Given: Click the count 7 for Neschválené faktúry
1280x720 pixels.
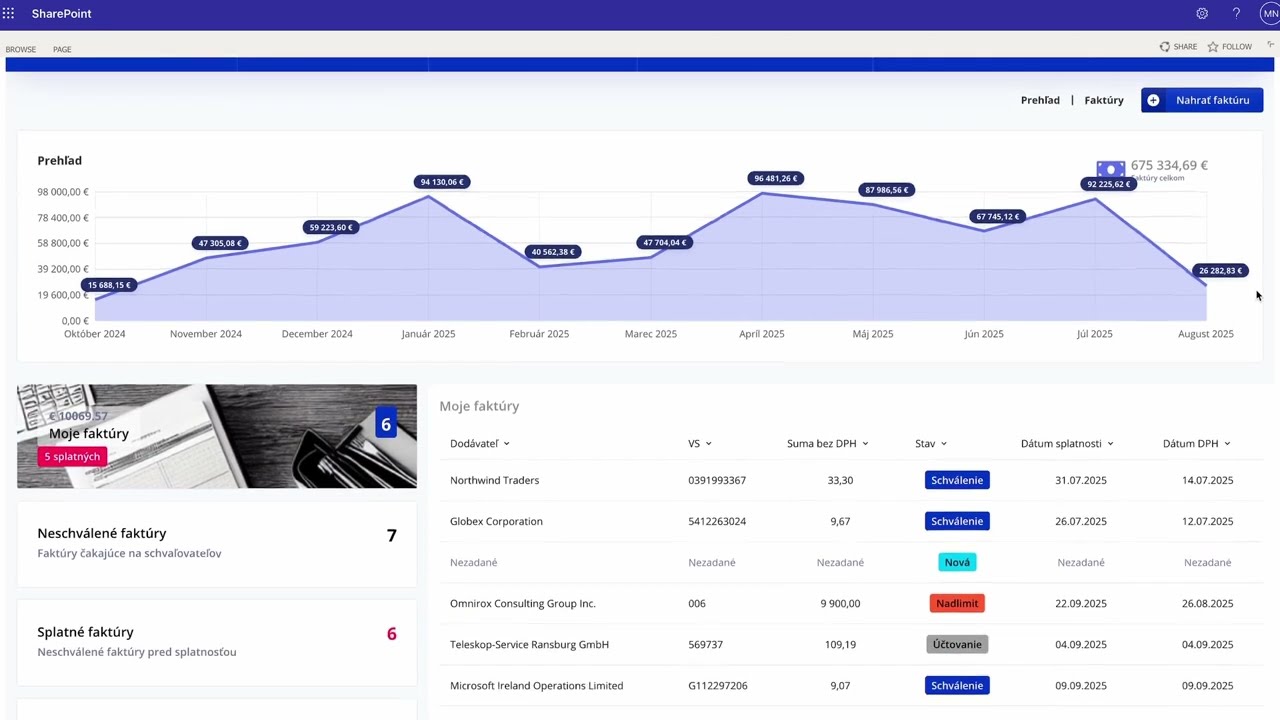Looking at the screenshot, I should pos(392,536).
